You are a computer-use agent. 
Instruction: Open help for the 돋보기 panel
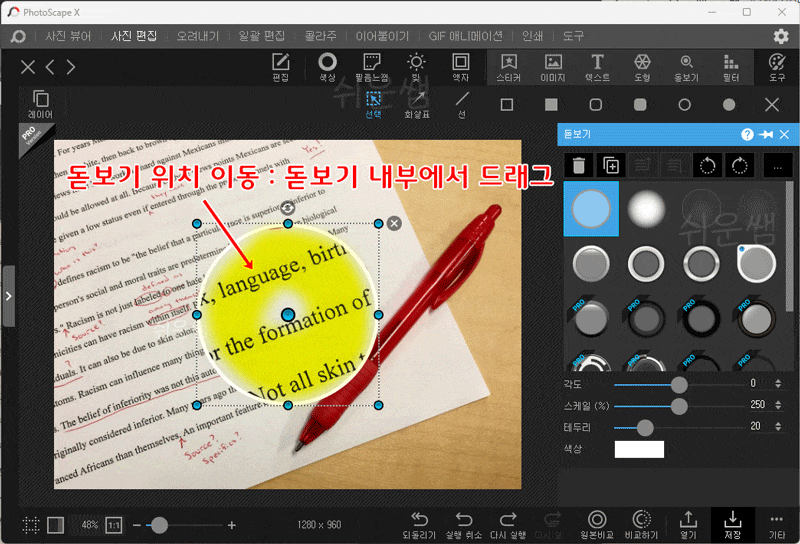(747, 134)
